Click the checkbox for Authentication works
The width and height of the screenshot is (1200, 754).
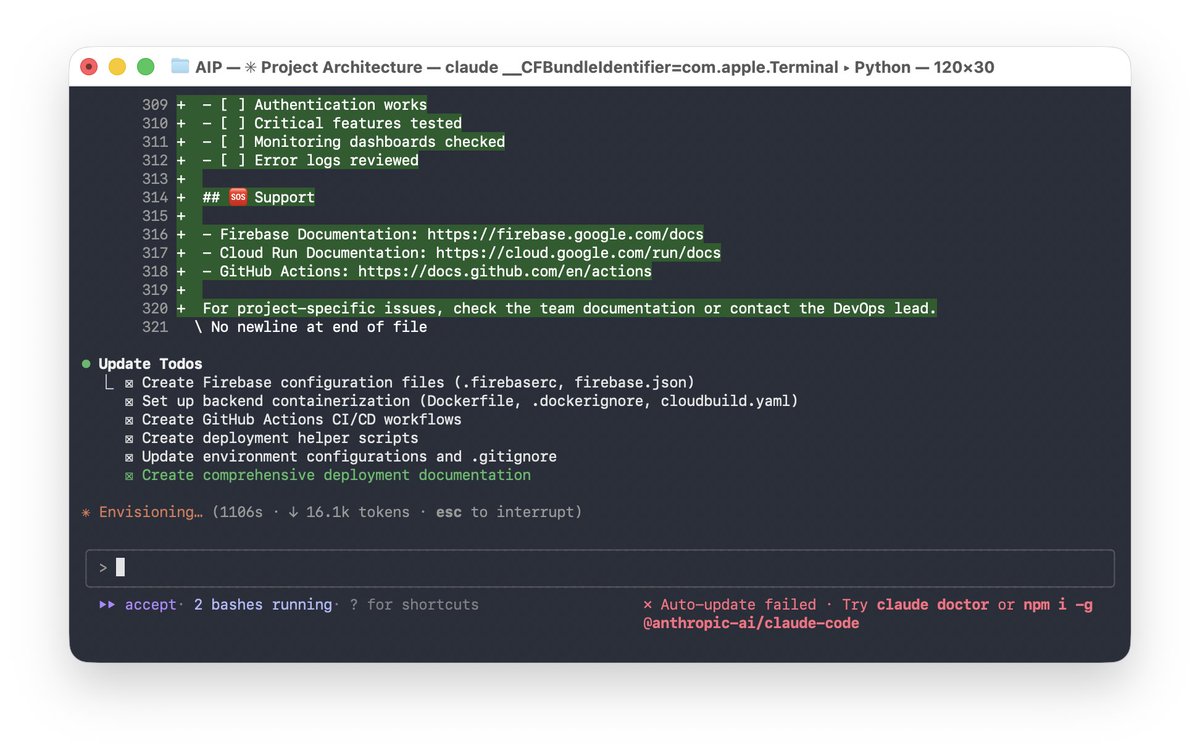click(x=233, y=105)
